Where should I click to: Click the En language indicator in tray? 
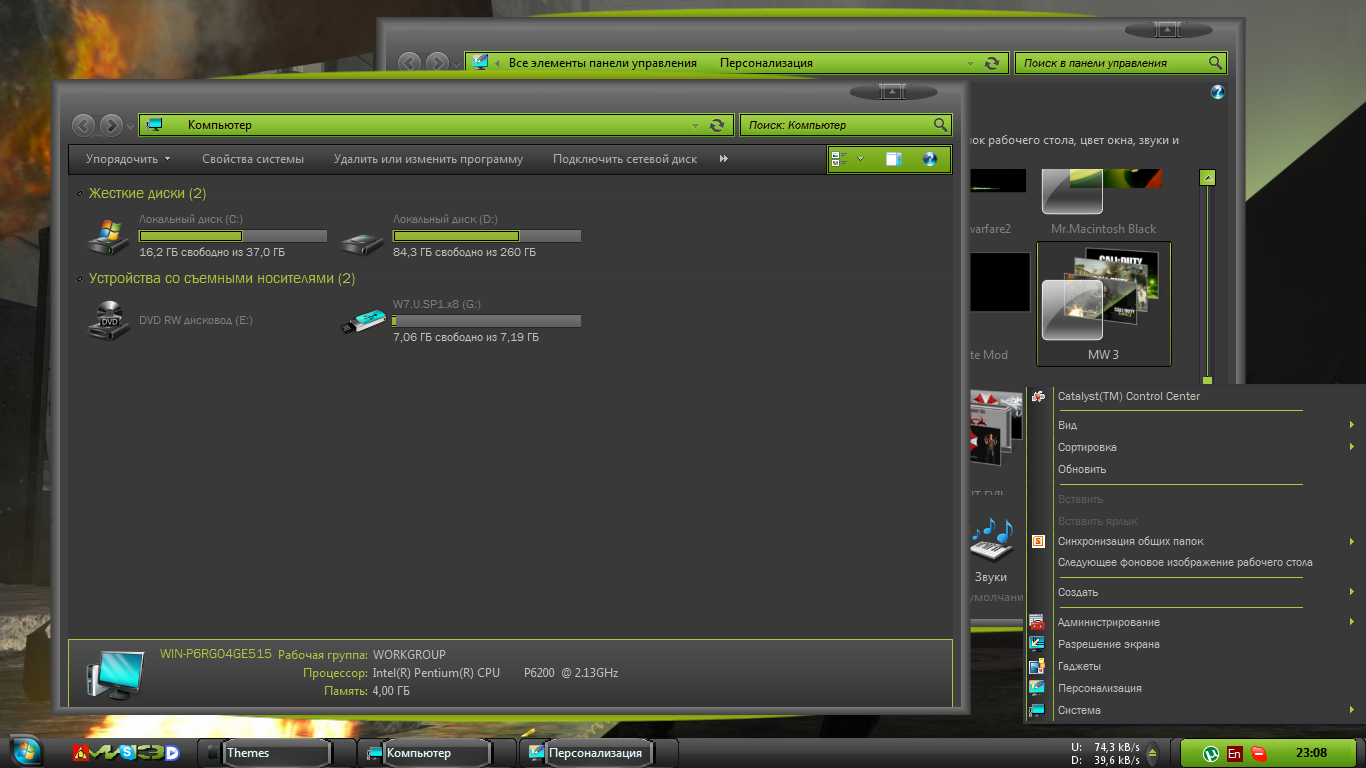pos(1235,753)
